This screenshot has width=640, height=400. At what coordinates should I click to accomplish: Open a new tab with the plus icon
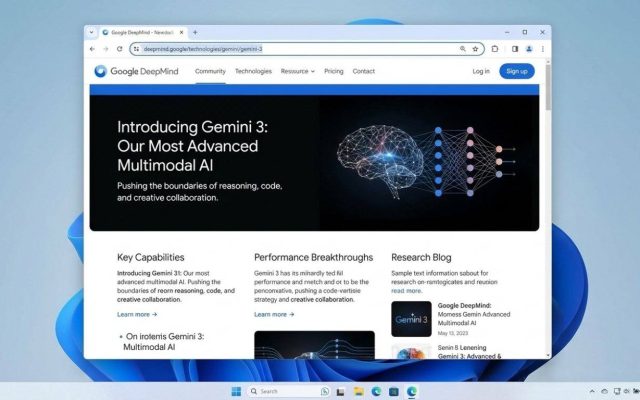[x=195, y=32]
